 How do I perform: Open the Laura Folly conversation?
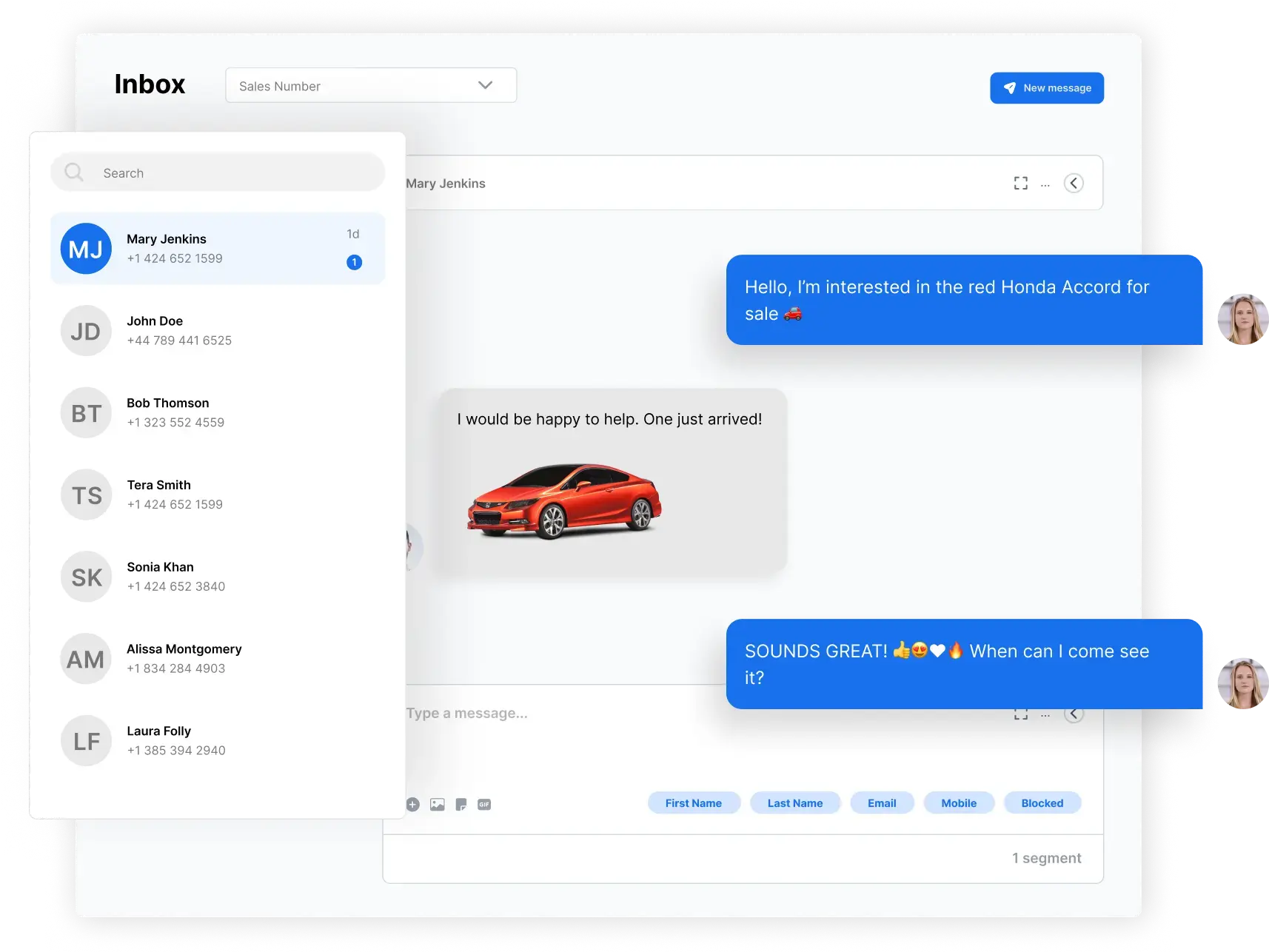(x=218, y=741)
